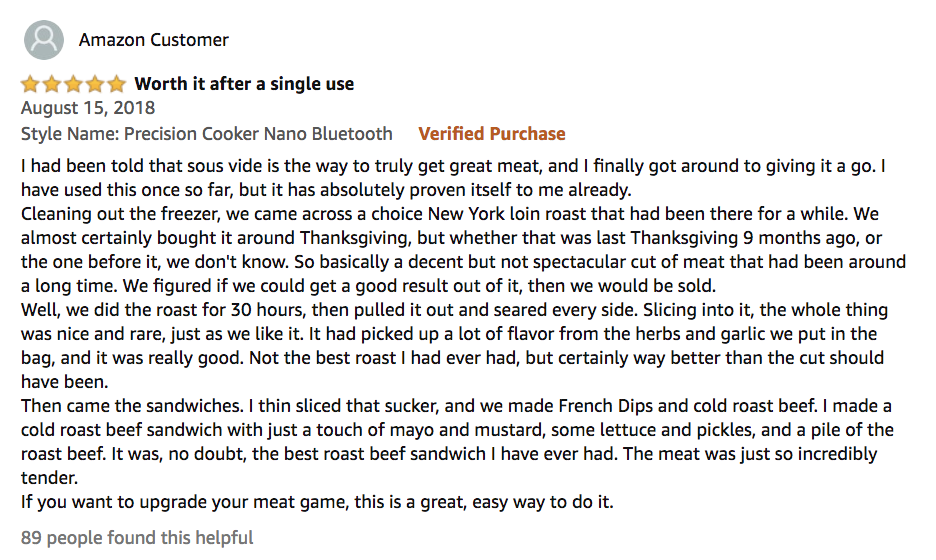Click the review date August 15, 2018

click(88, 108)
